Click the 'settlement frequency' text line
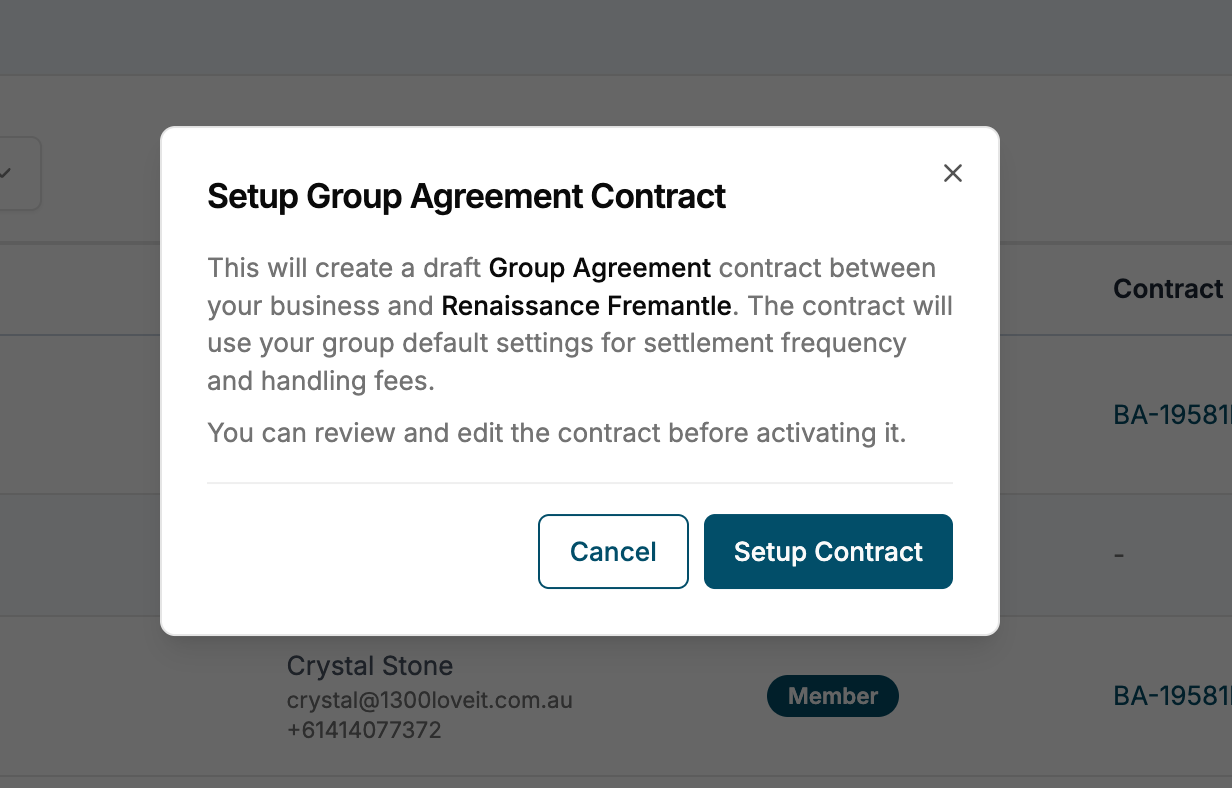This screenshot has height=788, width=1232. pos(775,343)
